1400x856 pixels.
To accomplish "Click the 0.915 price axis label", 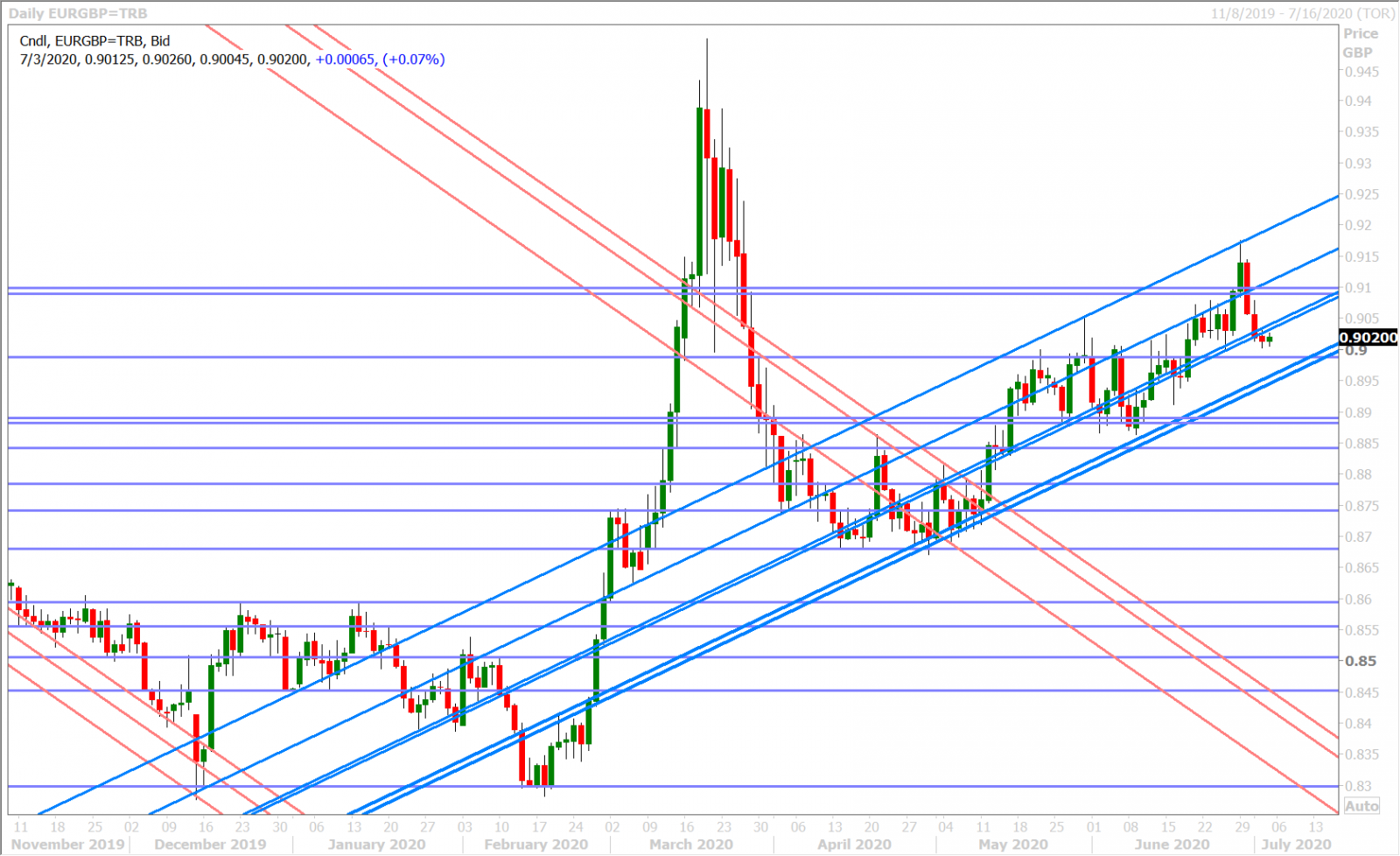I will 1361,257.
